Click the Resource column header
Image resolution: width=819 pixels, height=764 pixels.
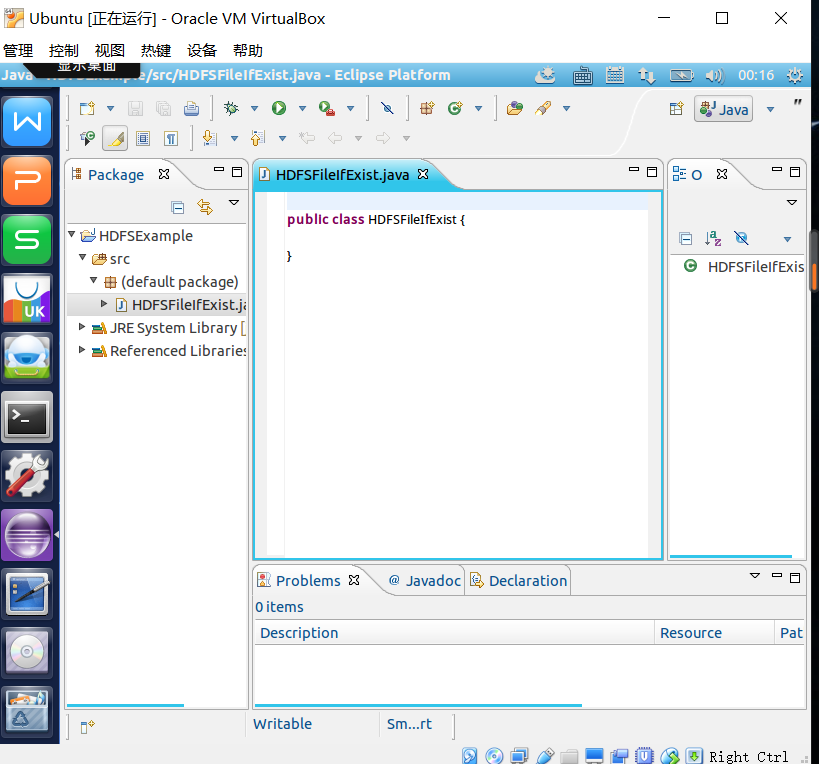click(714, 633)
